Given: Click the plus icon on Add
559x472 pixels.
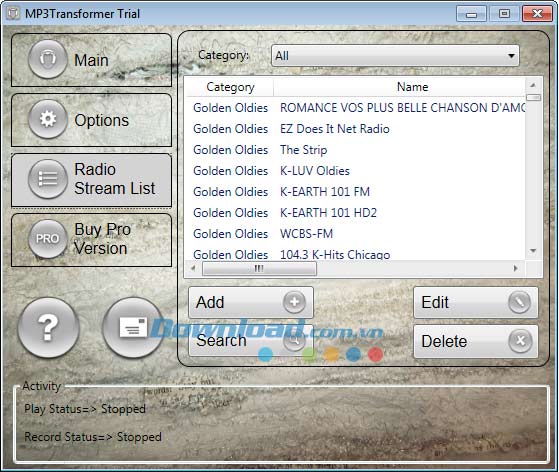Looking at the screenshot, I should (x=294, y=302).
